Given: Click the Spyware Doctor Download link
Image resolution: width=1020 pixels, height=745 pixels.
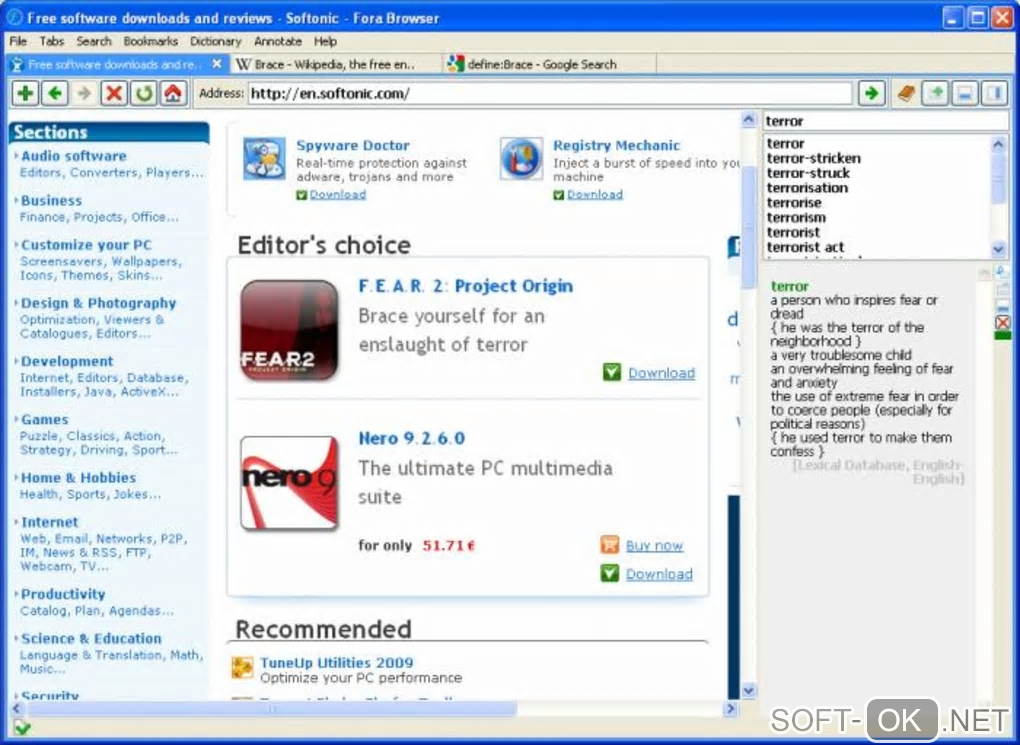Looking at the screenshot, I should [338, 195].
